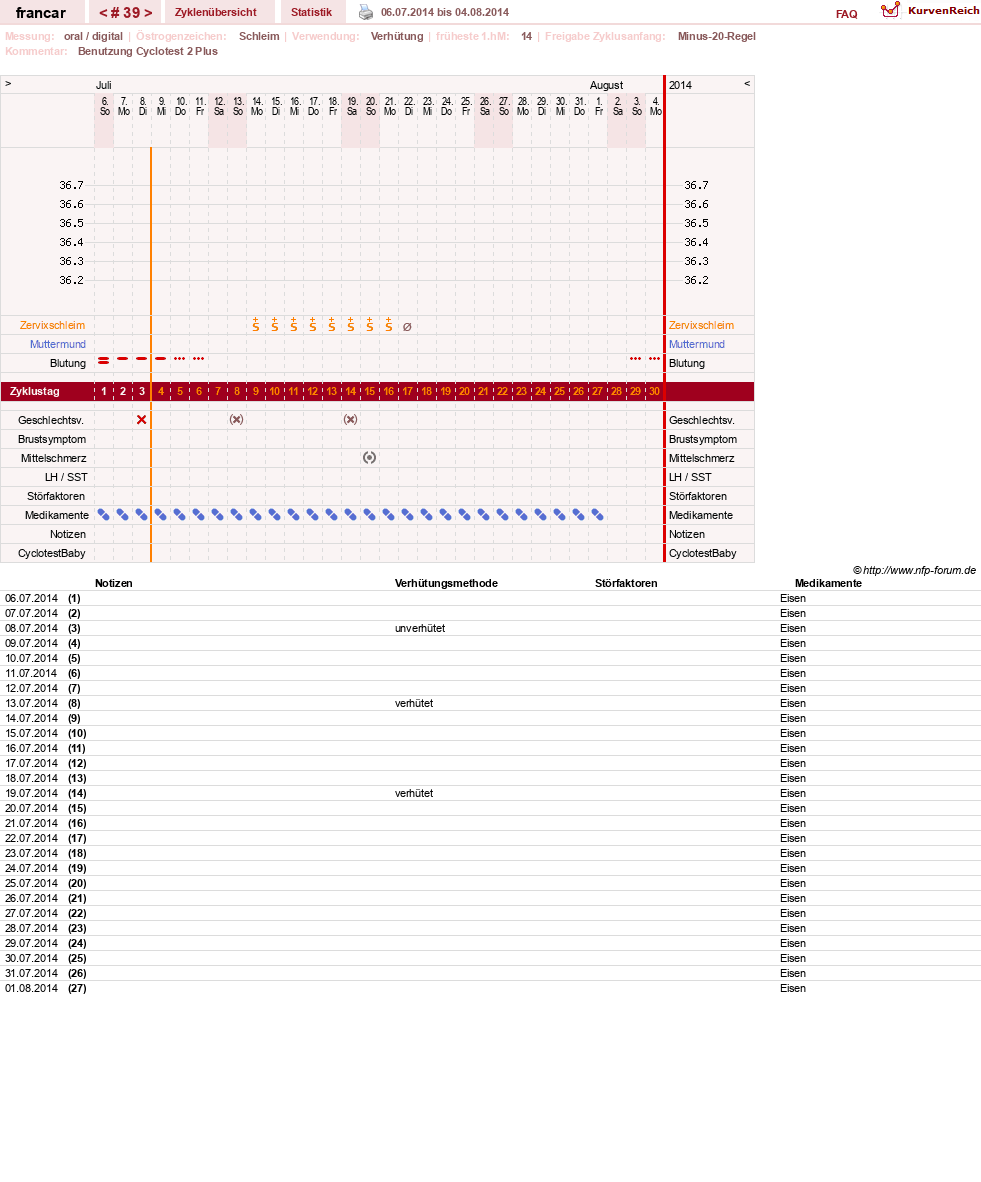Click spotting dots on cycle day 29
The image size is (981, 1182).
(x=636, y=359)
